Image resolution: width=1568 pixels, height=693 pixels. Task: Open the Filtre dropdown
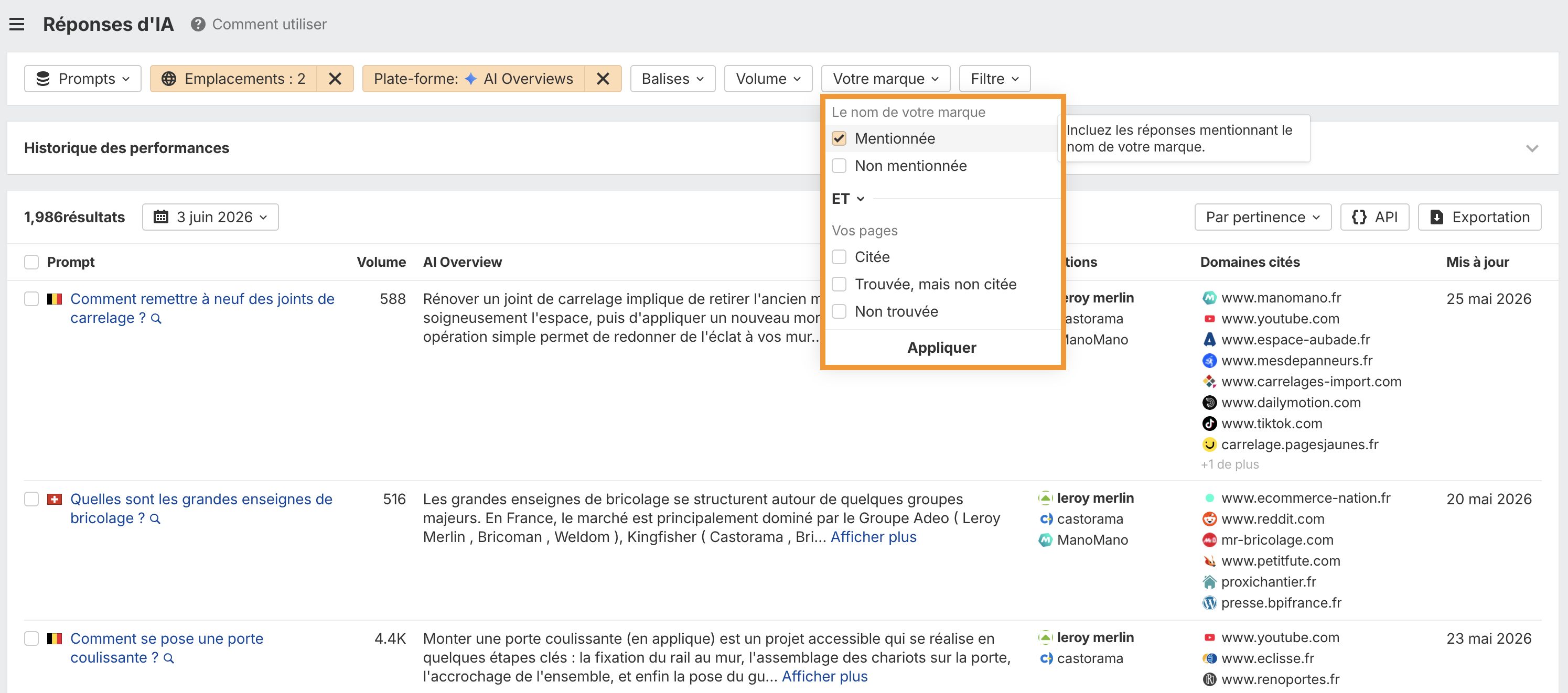(x=995, y=79)
